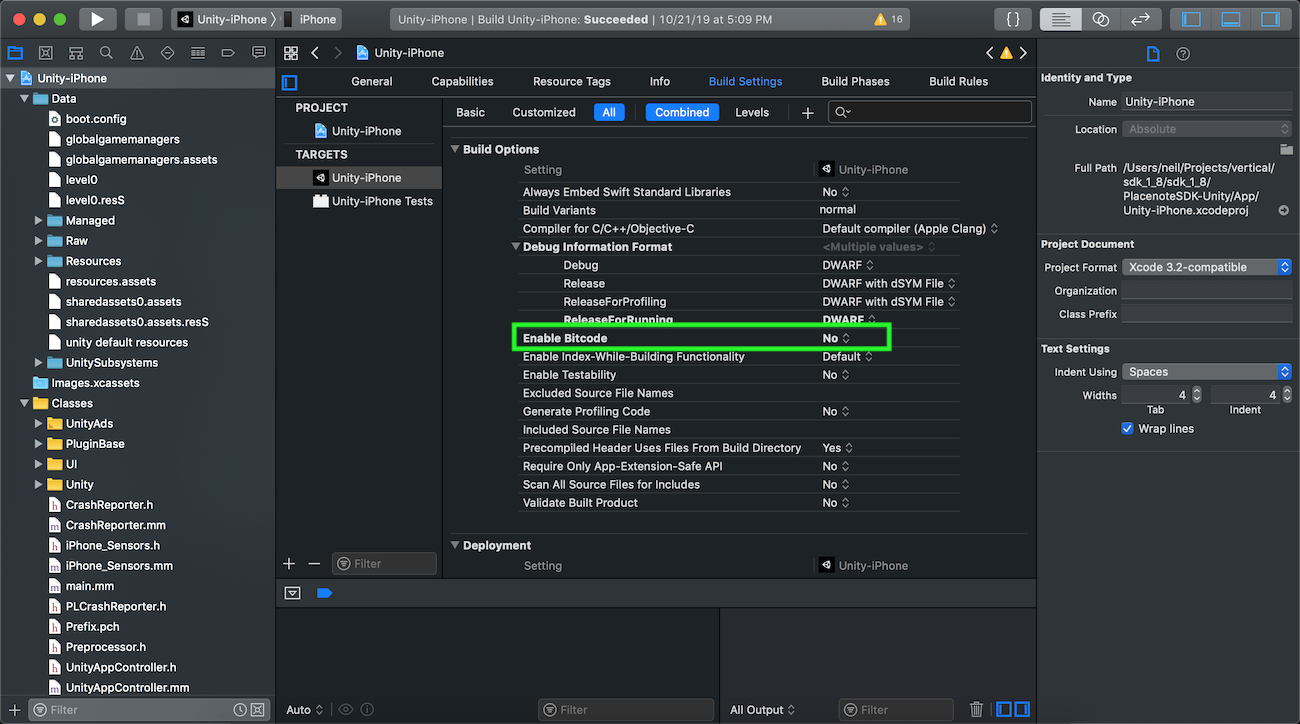The width and height of the screenshot is (1300, 724).
Task: Switch to the assistant editor
Action: click(1101, 19)
